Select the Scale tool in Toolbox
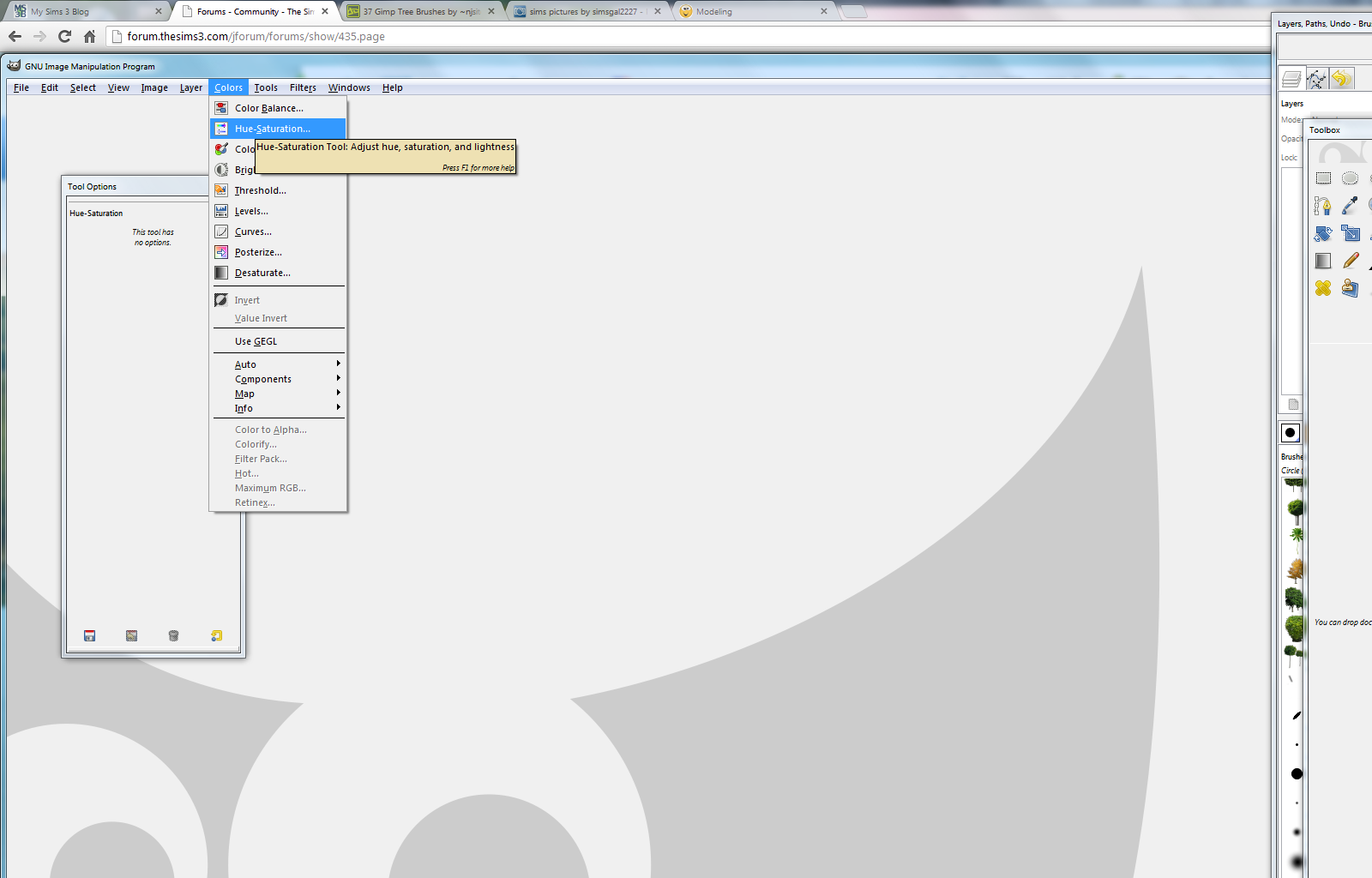Viewport: 1372px width, 878px height. point(1351,233)
